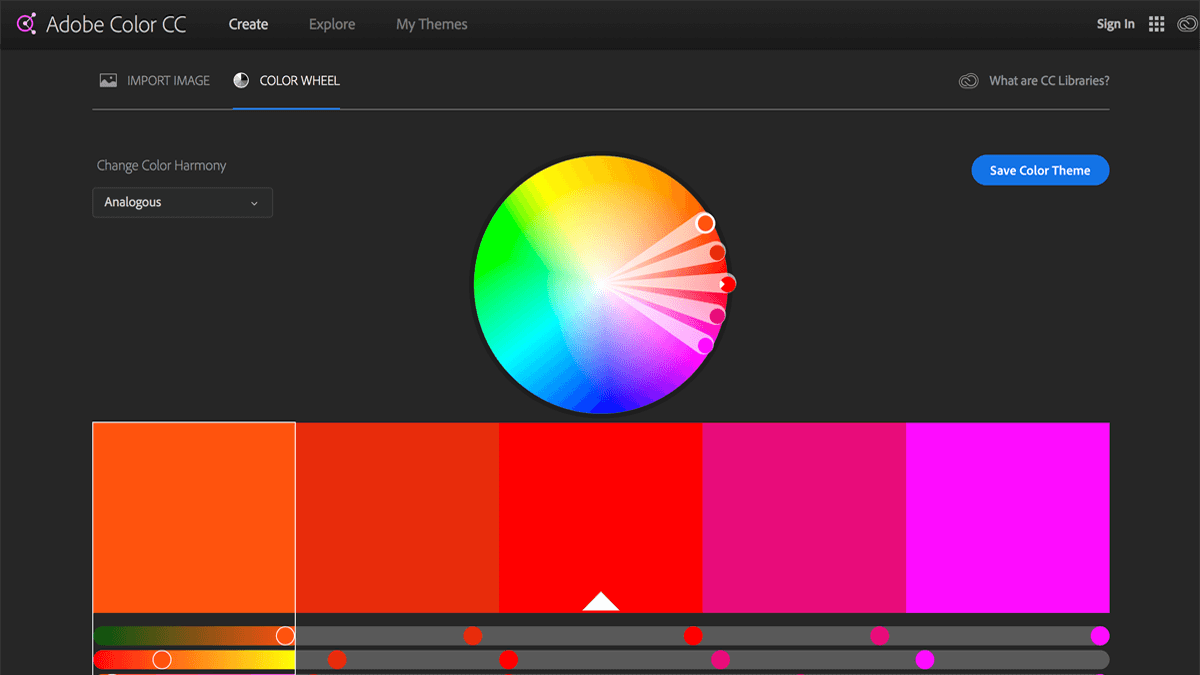Open the What are CC Libraries link

1048,81
